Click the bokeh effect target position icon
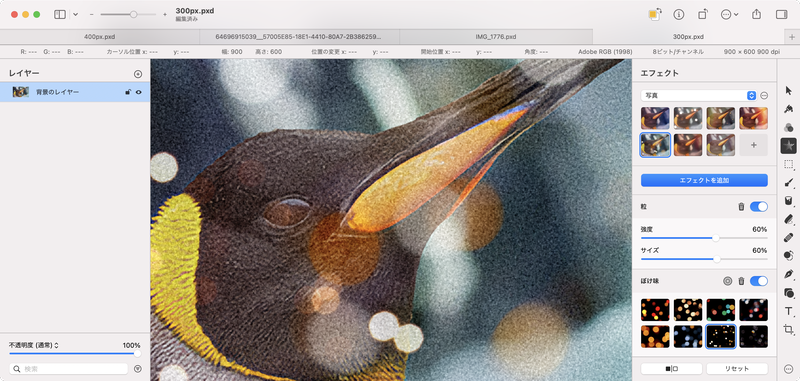Screen dimensions: 800x381 coord(728,281)
